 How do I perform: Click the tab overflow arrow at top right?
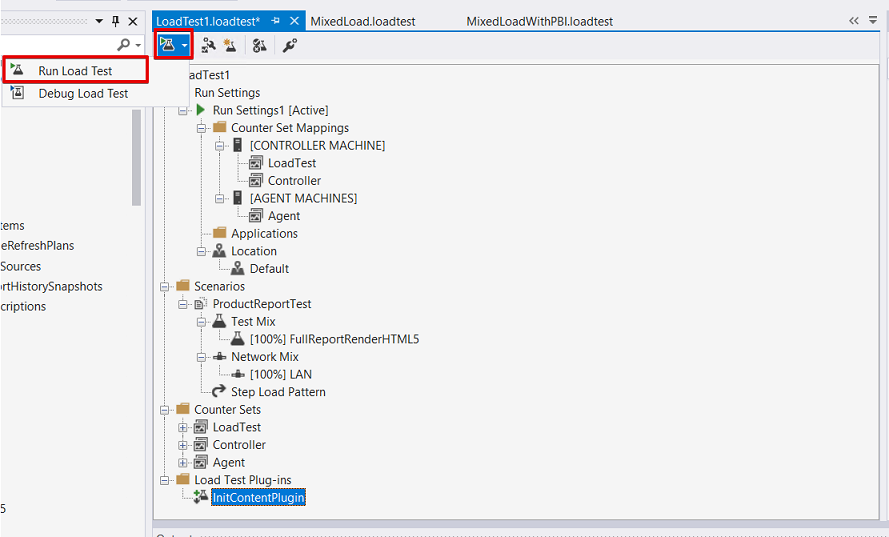pos(854,21)
